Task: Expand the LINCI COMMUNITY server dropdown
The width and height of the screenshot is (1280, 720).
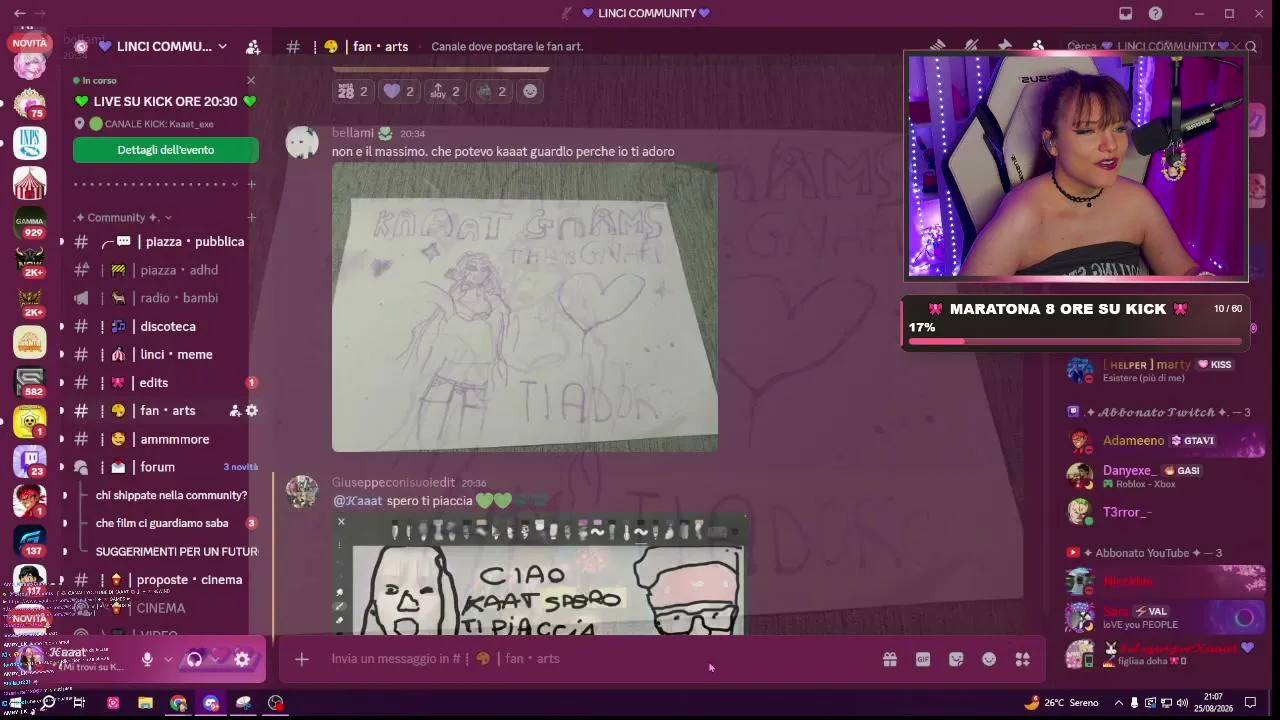Action: coord(222,47)
